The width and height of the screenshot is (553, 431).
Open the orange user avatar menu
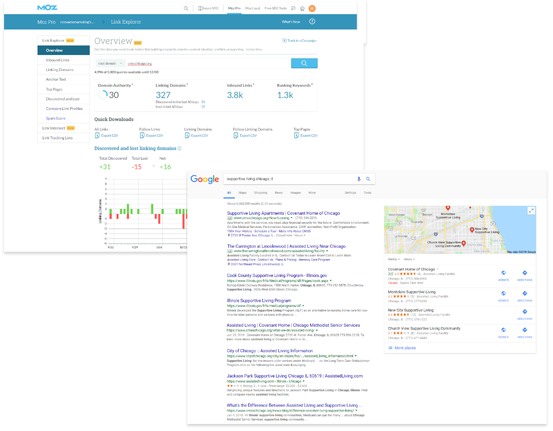point(312,8)
